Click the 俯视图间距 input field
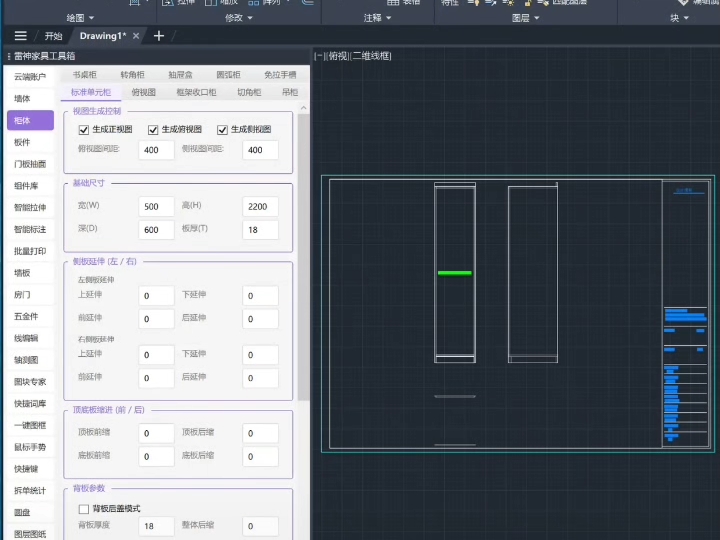Viewport: 720px width, 540px height. [x=156, y=150]
